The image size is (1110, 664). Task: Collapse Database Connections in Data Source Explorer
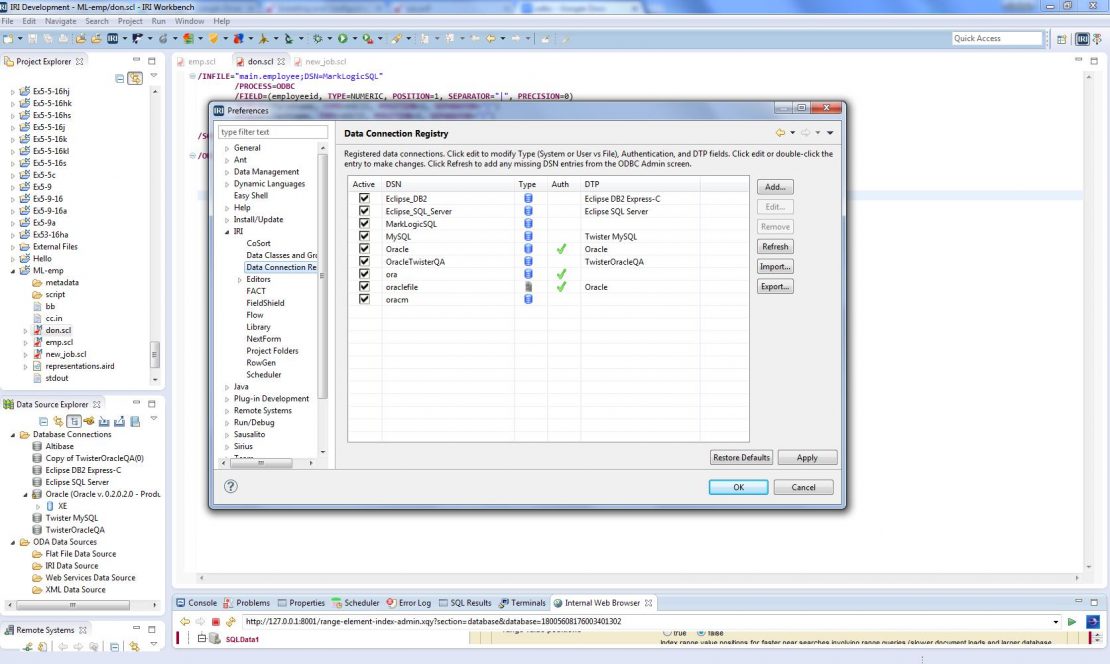click(13, 435)
